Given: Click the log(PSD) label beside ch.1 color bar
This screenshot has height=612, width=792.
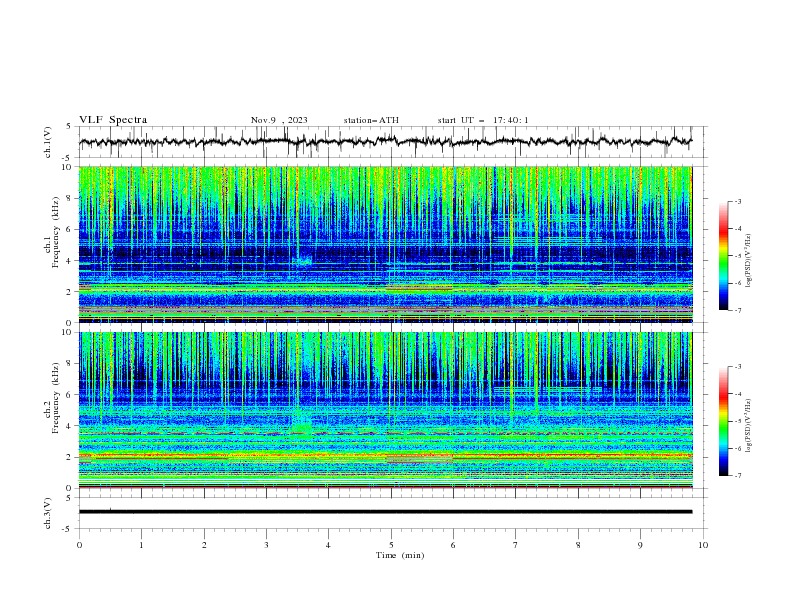Looking at the screenshot, I should click(x=748, y=261).
